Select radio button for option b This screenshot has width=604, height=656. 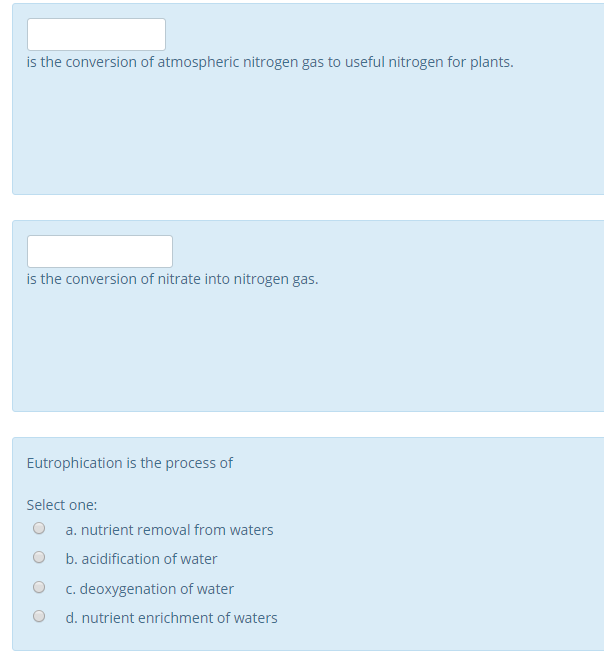point(39,558)
